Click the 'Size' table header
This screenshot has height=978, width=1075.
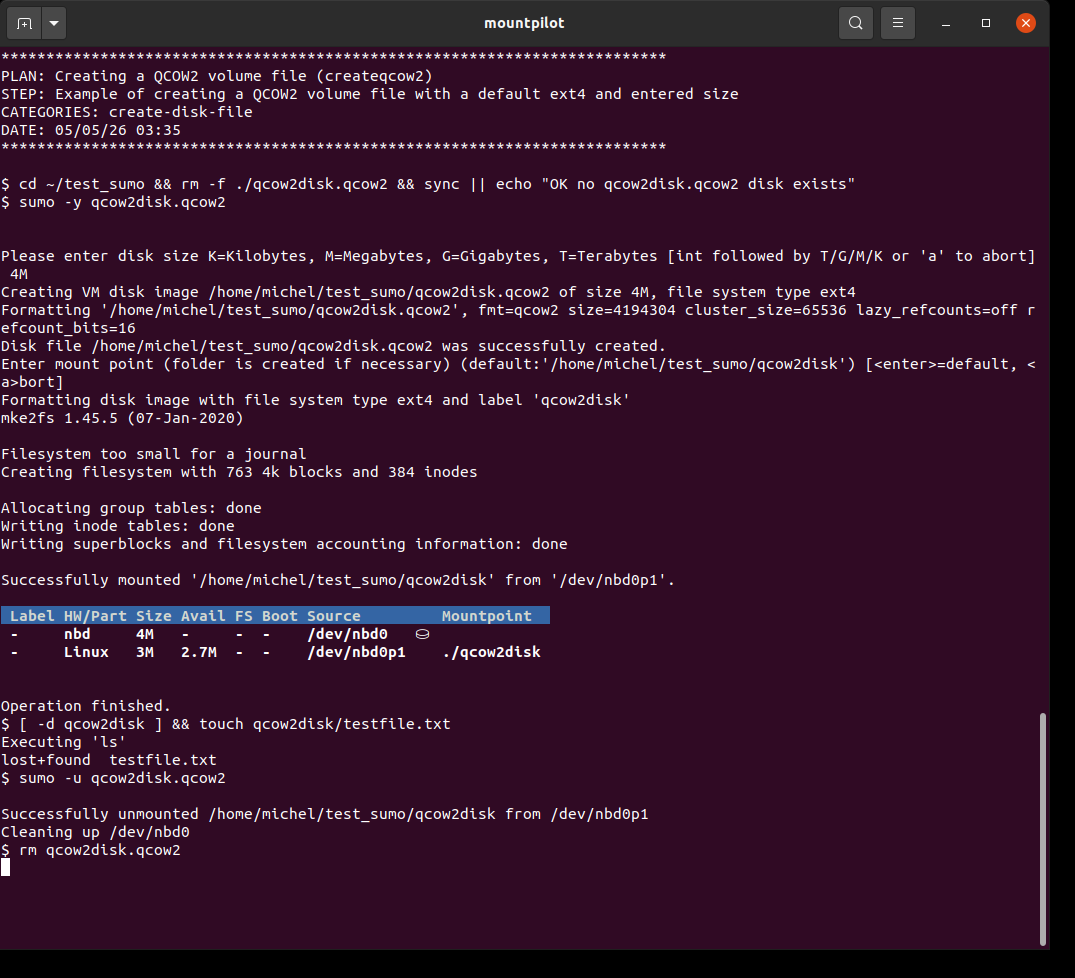tap(154, 615)
